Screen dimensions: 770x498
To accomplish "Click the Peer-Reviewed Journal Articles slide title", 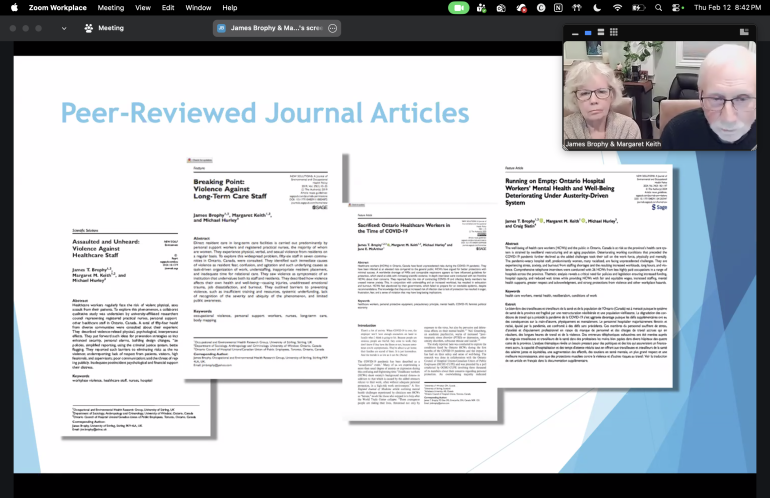I will tap(265, 113).
